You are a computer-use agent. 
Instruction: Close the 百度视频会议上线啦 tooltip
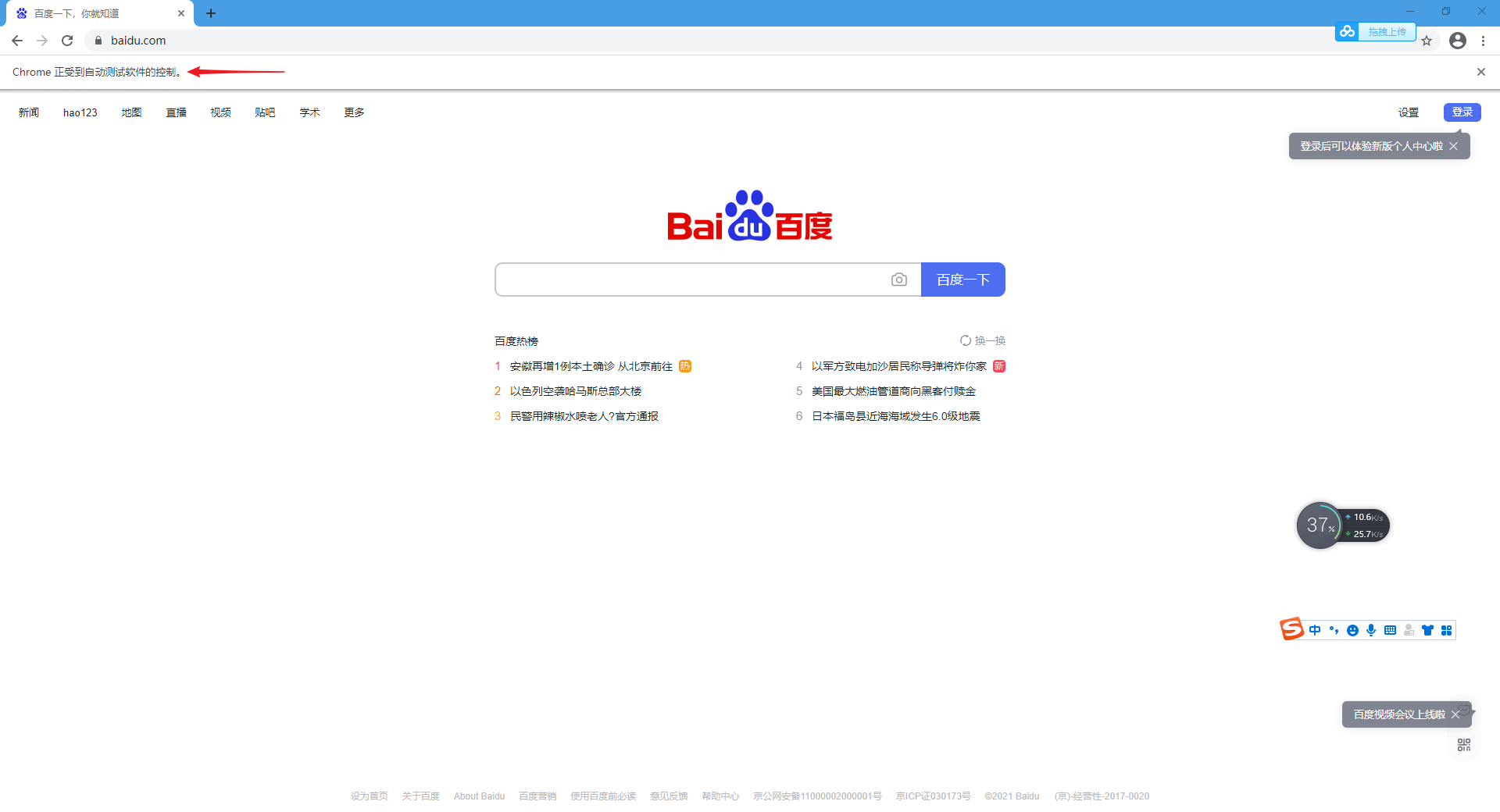(x=1455, y=714)
